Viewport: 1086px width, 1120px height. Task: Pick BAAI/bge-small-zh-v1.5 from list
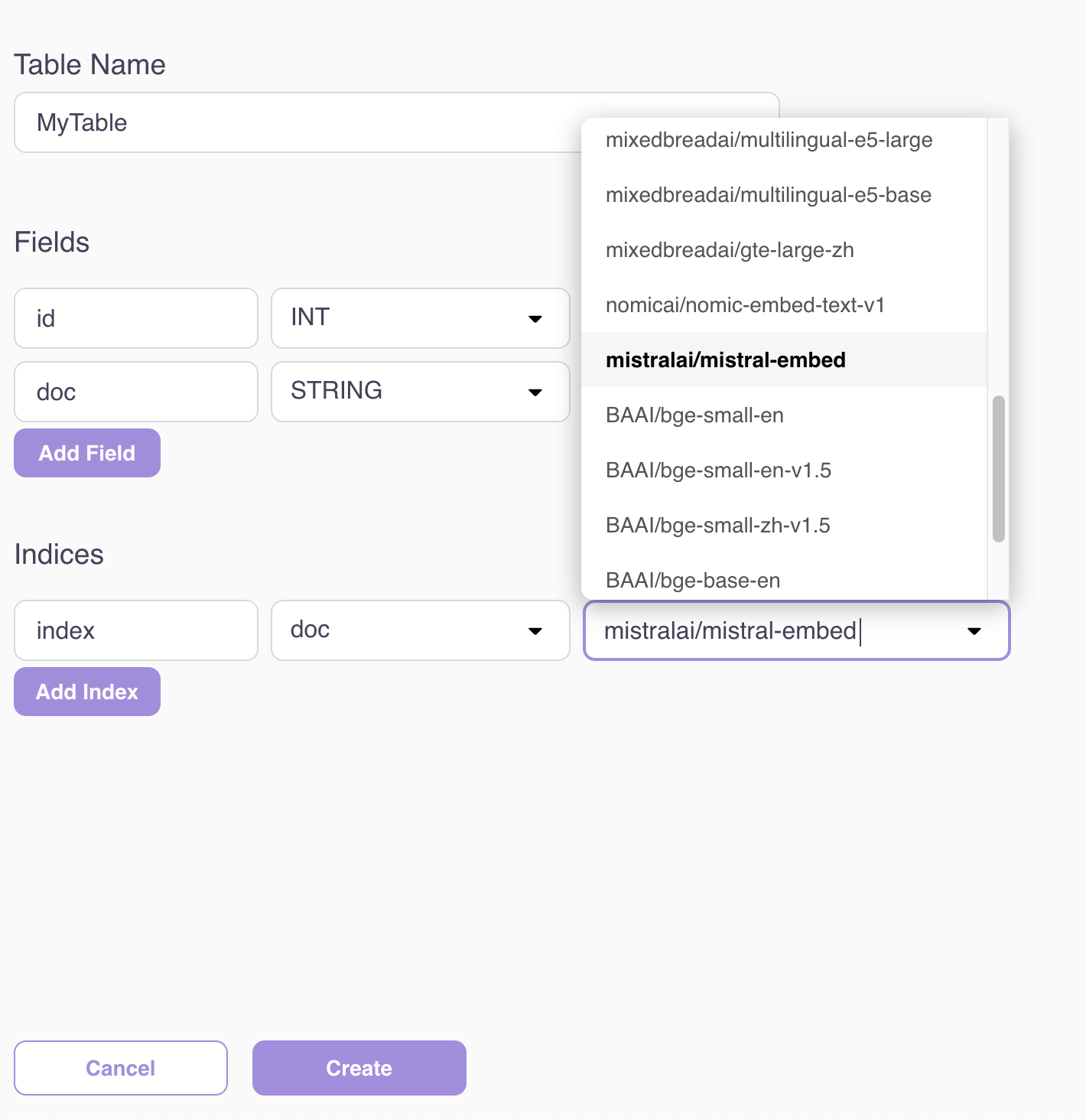(x=717, y=526)
